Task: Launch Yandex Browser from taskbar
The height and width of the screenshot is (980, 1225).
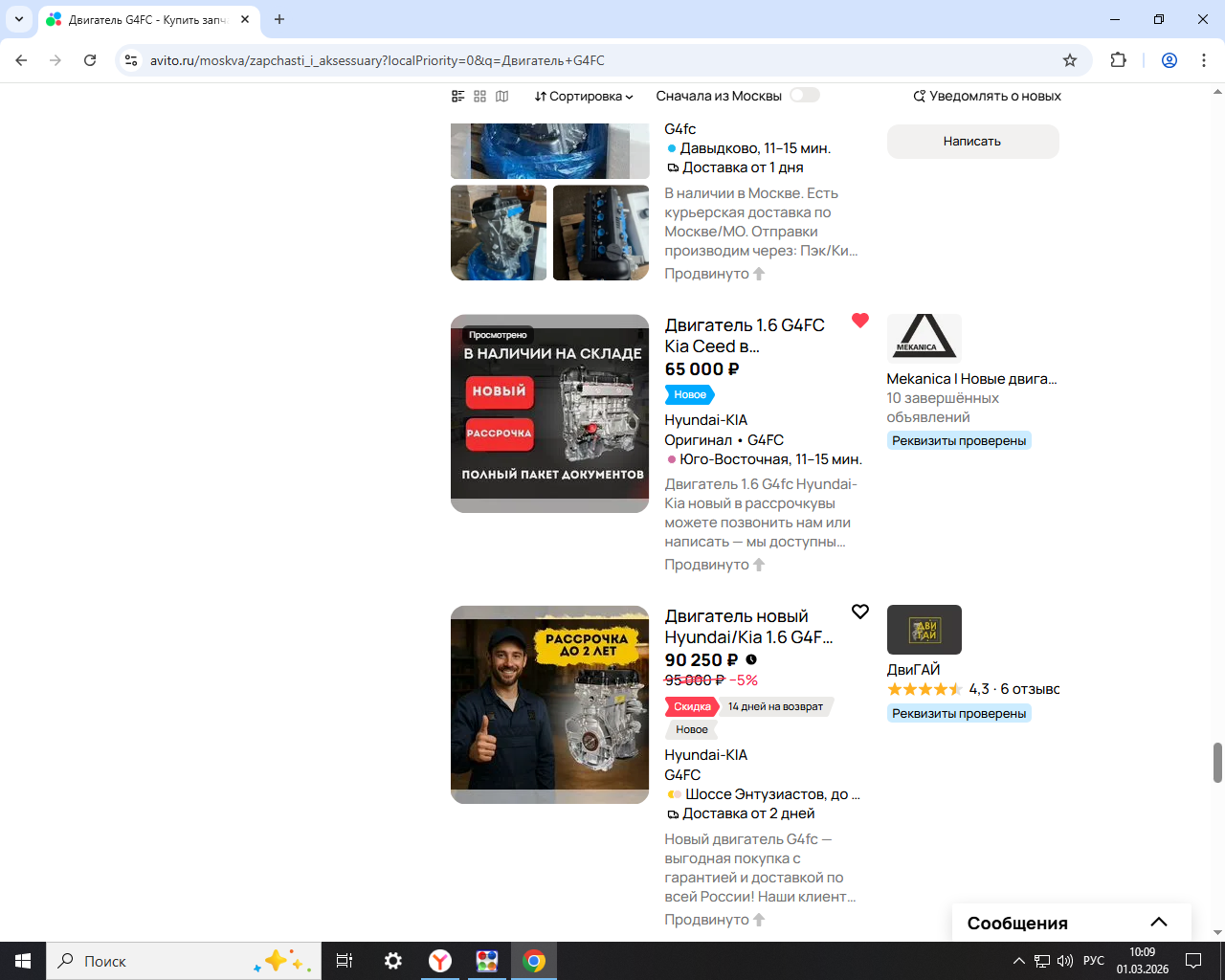Action: pyautogui.click(x=440, y=961)
